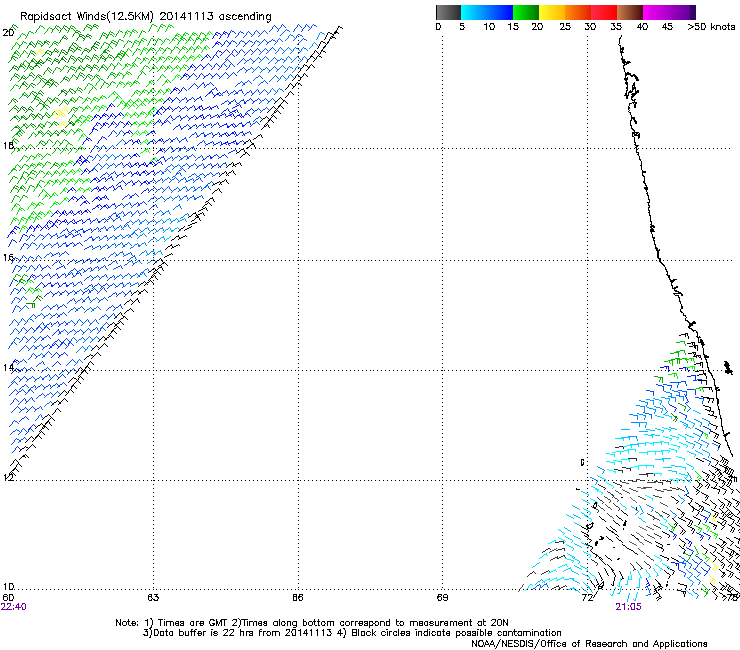This screenshot has height=650, width=740.
Task: Click the 'Note: 1) Times are GMT' line
Action: click(312, 623)
